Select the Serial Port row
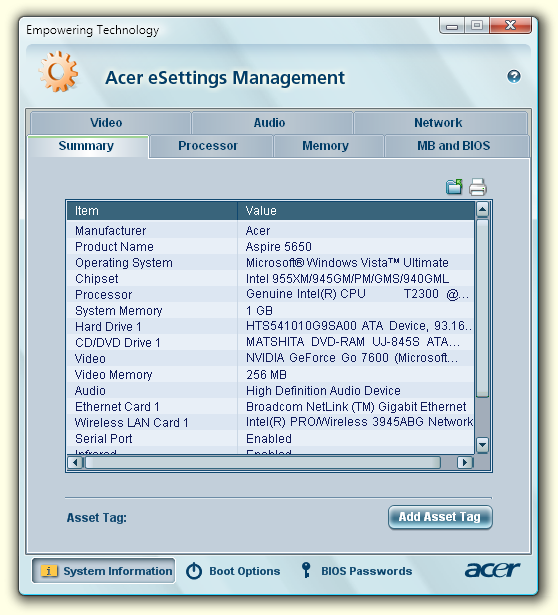Screen dimensions: 558x615 pyautogui.click(x=271, y=439)
